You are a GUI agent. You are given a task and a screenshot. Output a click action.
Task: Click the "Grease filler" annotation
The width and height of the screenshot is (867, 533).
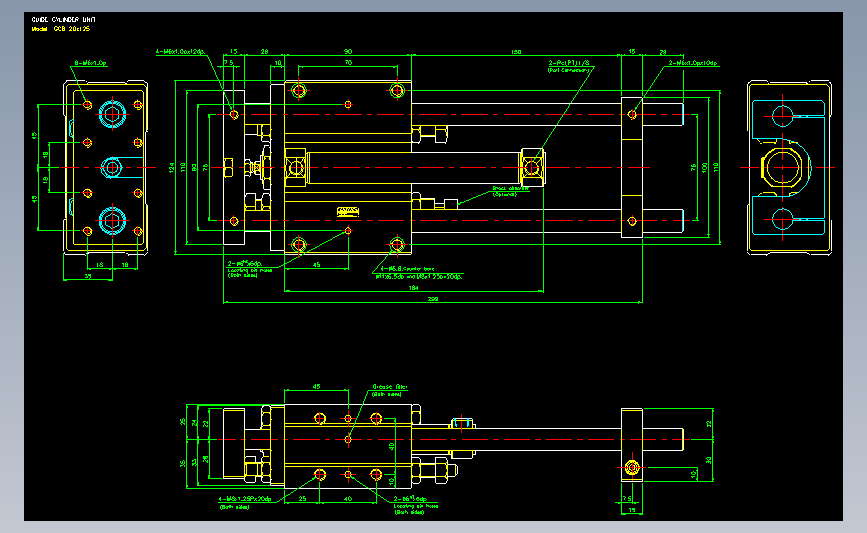point(390,387)
